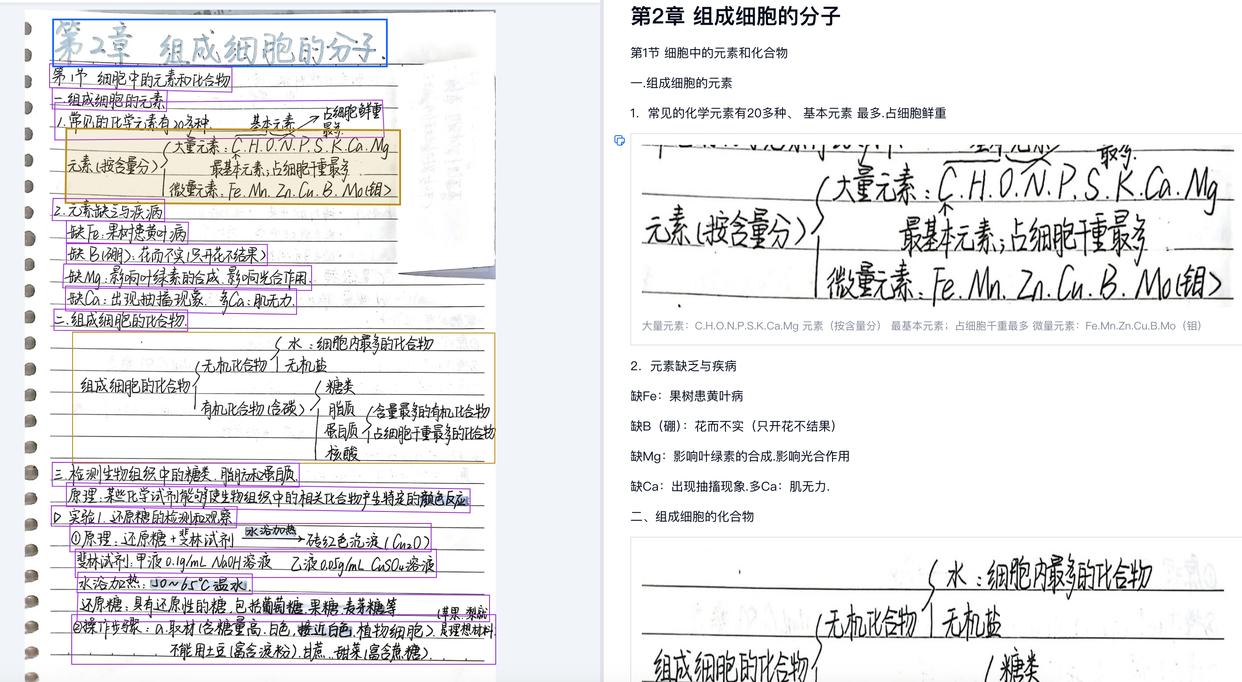Click recognized text 第1节 细胞中的元素和化合物
This screenshot has width=1242, height=682.
coord(709,53)
